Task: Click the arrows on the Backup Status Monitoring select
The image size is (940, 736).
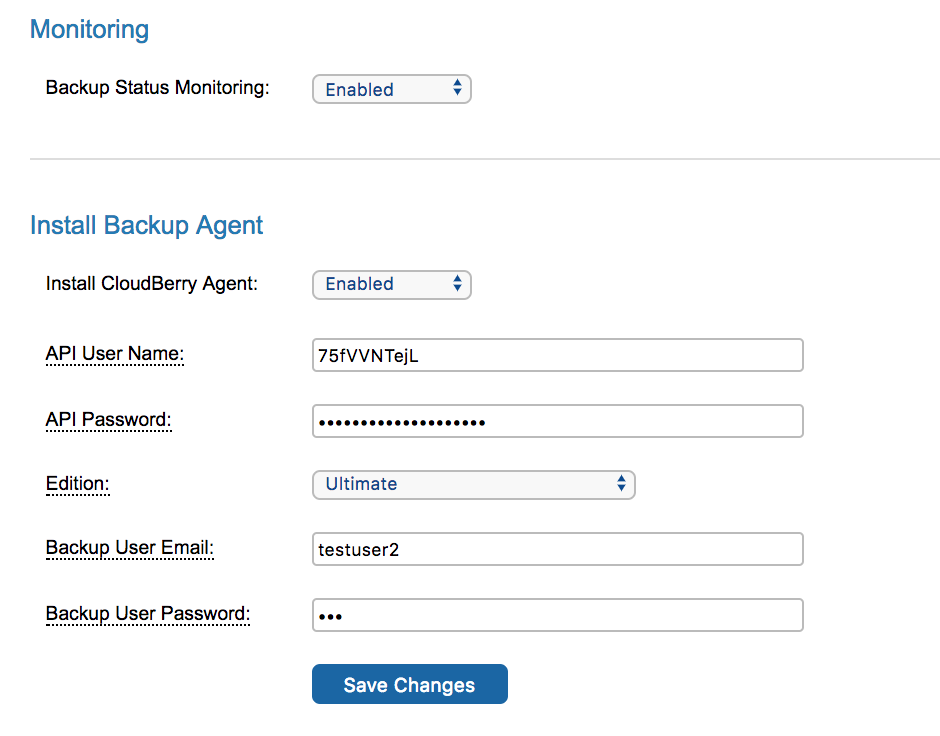Action: (457, 88)
